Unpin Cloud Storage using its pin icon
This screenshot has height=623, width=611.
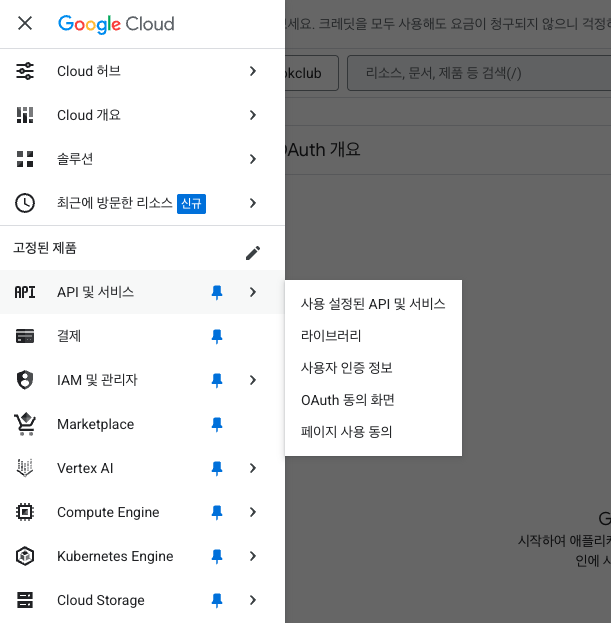[217, 600]
